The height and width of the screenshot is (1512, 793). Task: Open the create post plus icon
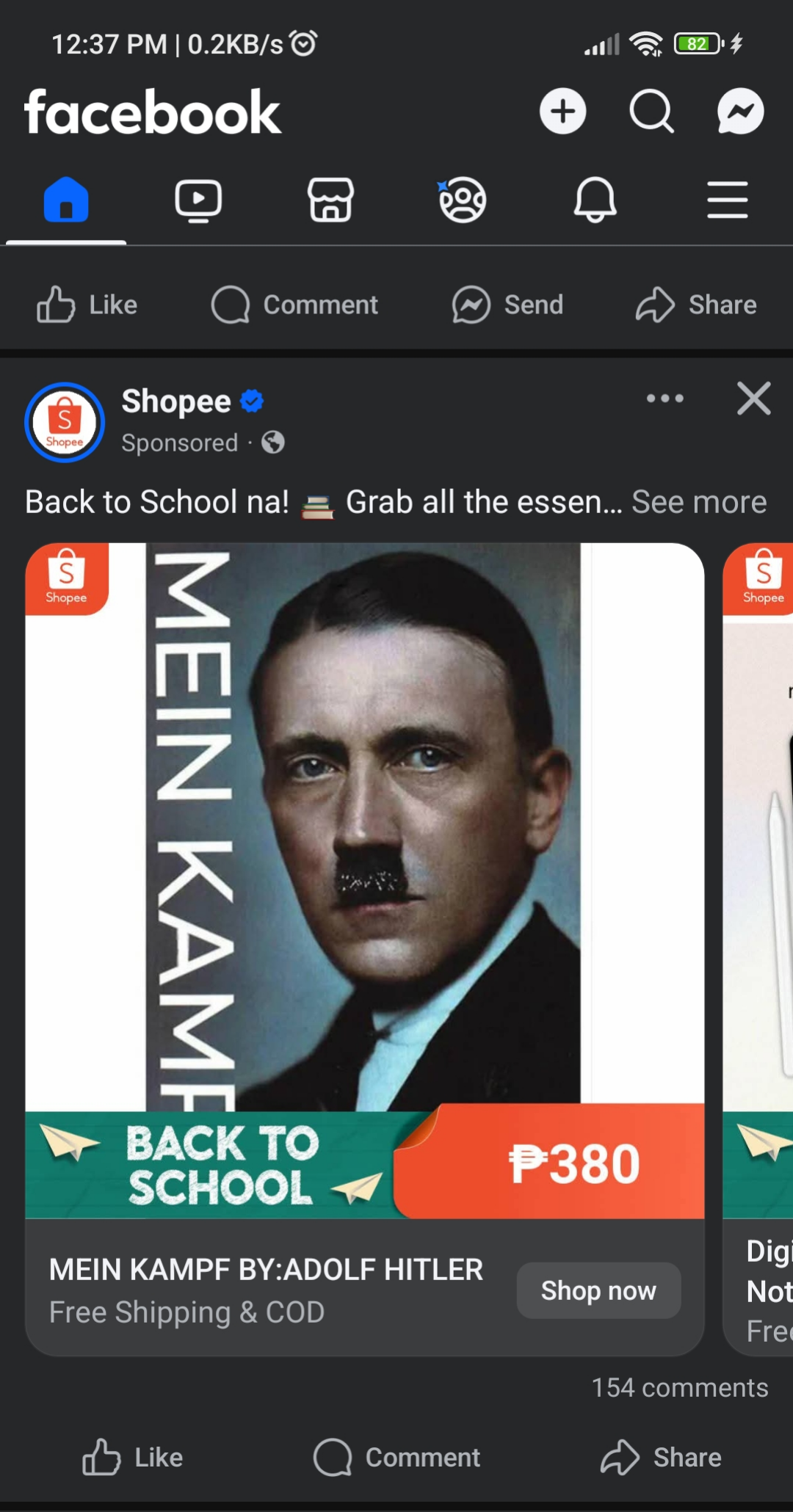pos(562,112)
